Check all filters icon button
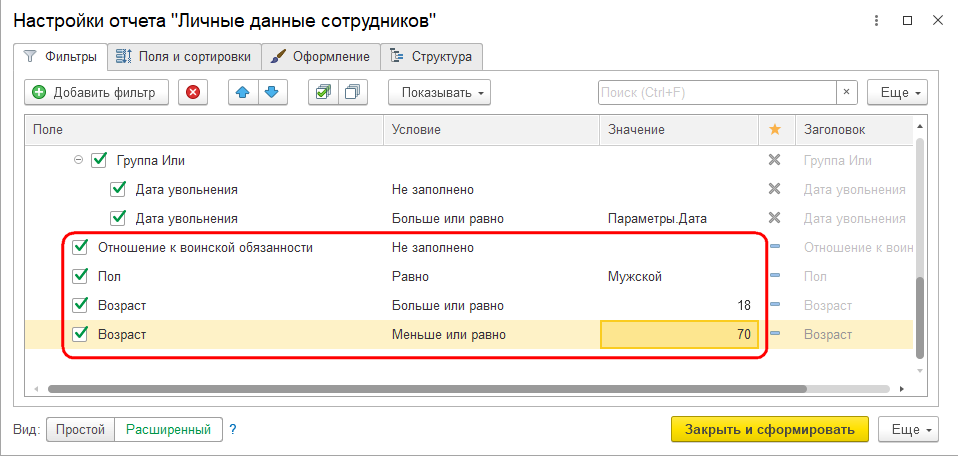This screenshot has height=456, width=958. point(323,93)
